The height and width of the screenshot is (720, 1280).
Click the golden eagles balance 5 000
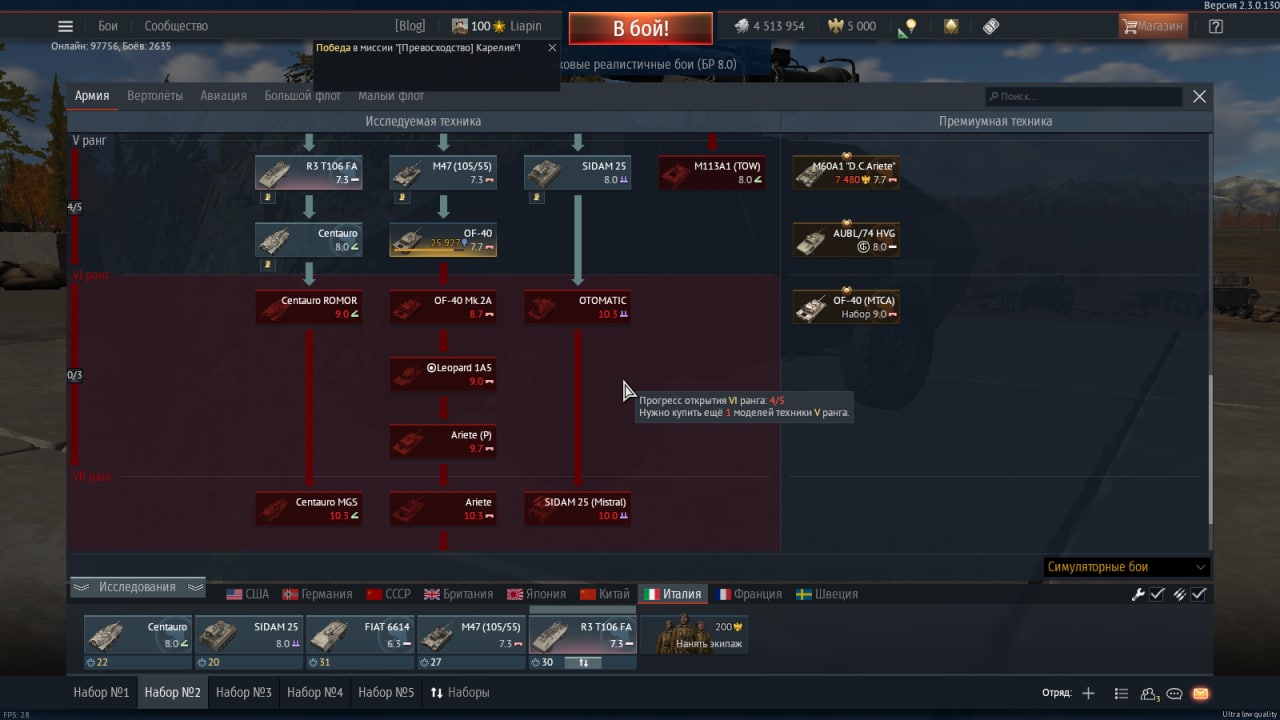pyautogui.click(x=852, y=27)
